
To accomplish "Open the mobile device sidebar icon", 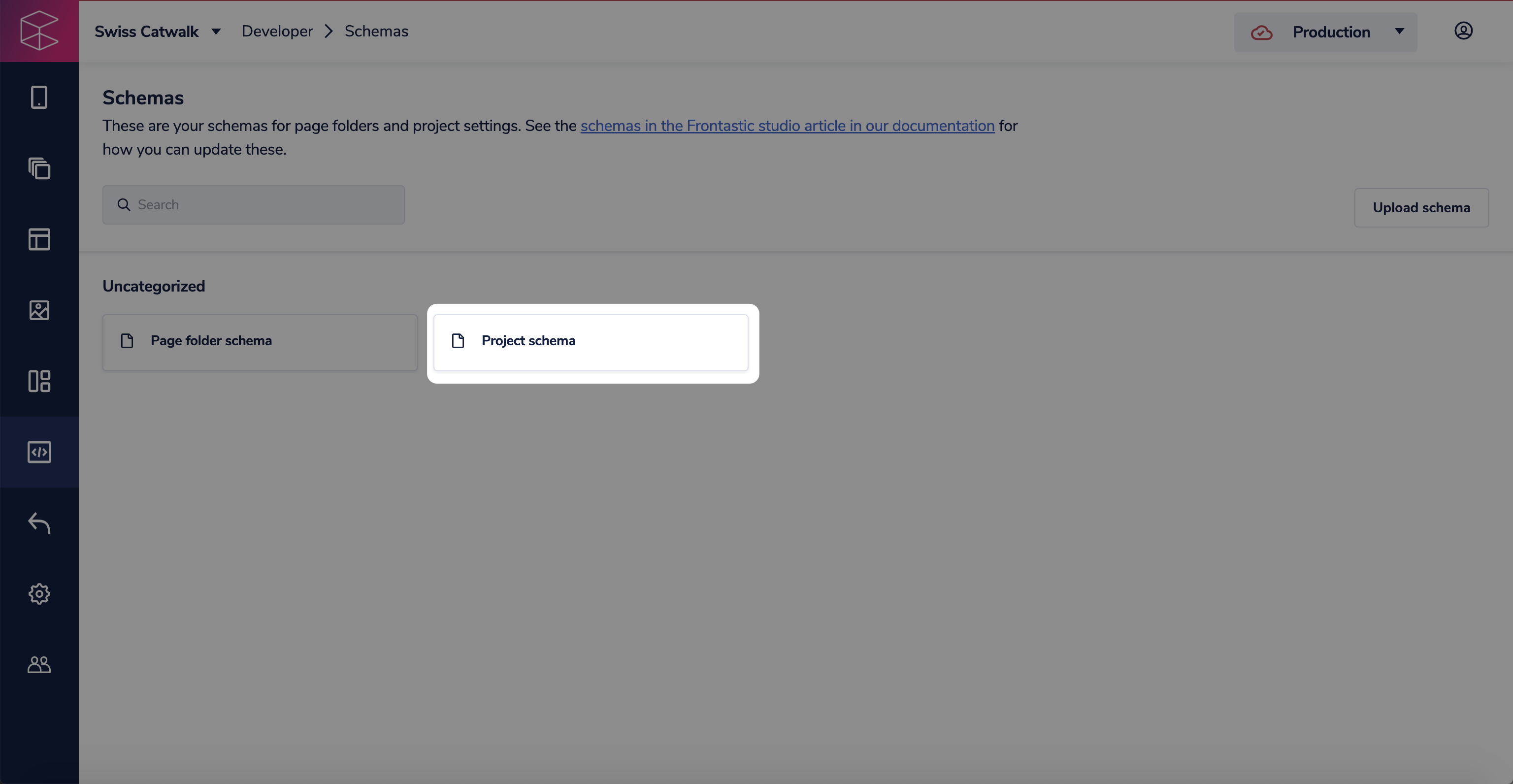I will click(39, 98).
